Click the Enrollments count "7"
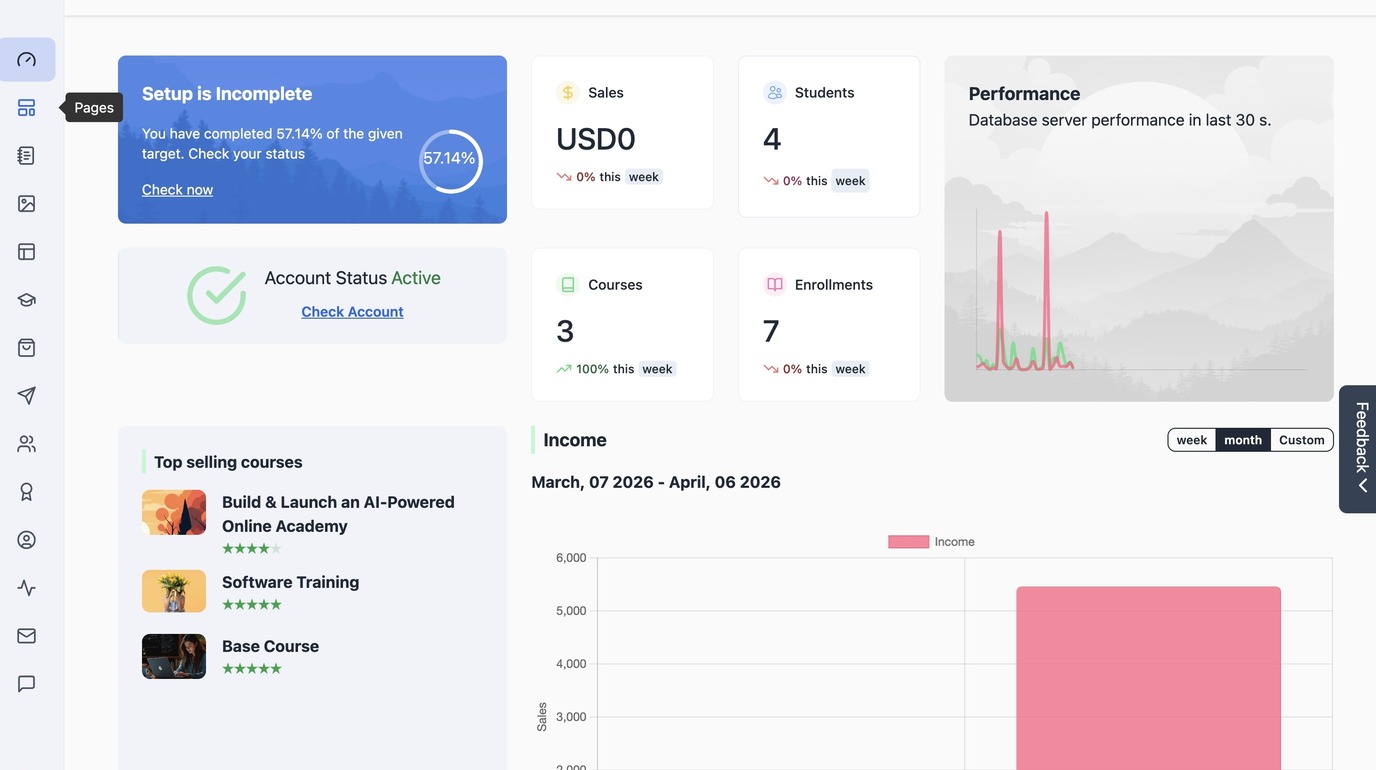Viewport: 1376px width, 770px height. pyautogui.click(x=771, y=331)
